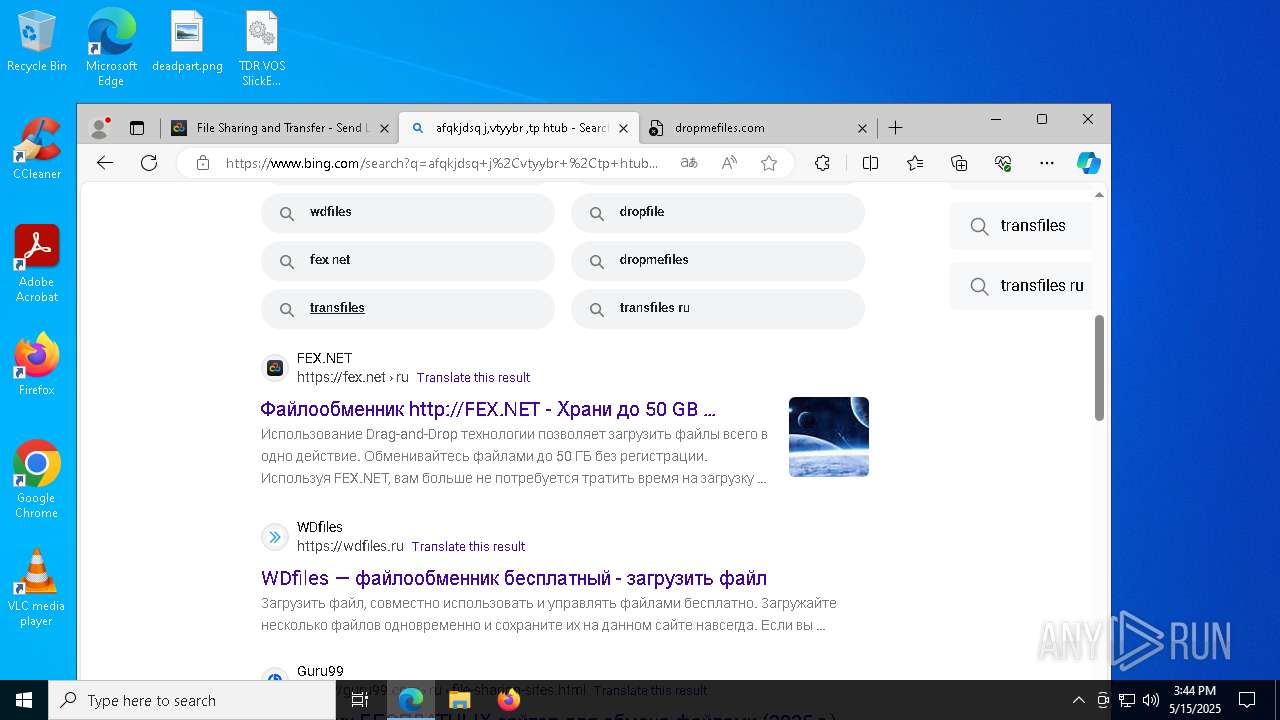Add page to favorites star

769,163
